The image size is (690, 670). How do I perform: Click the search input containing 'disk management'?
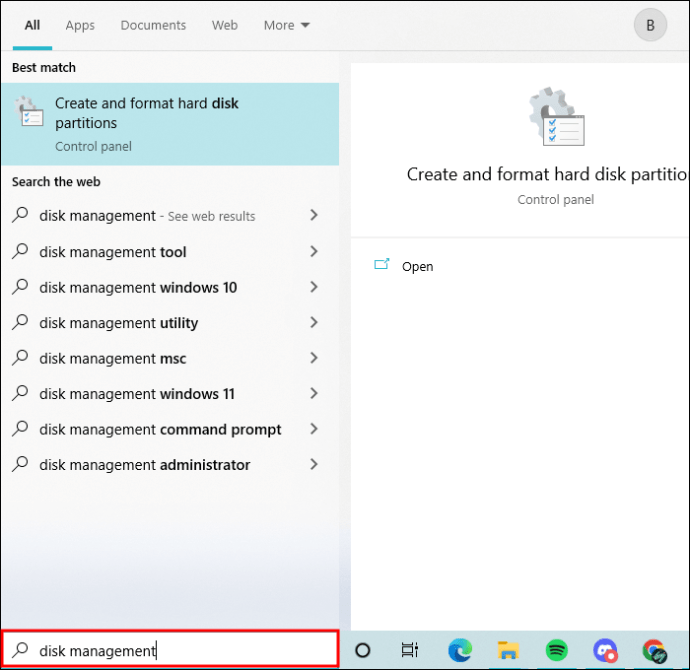170,650
